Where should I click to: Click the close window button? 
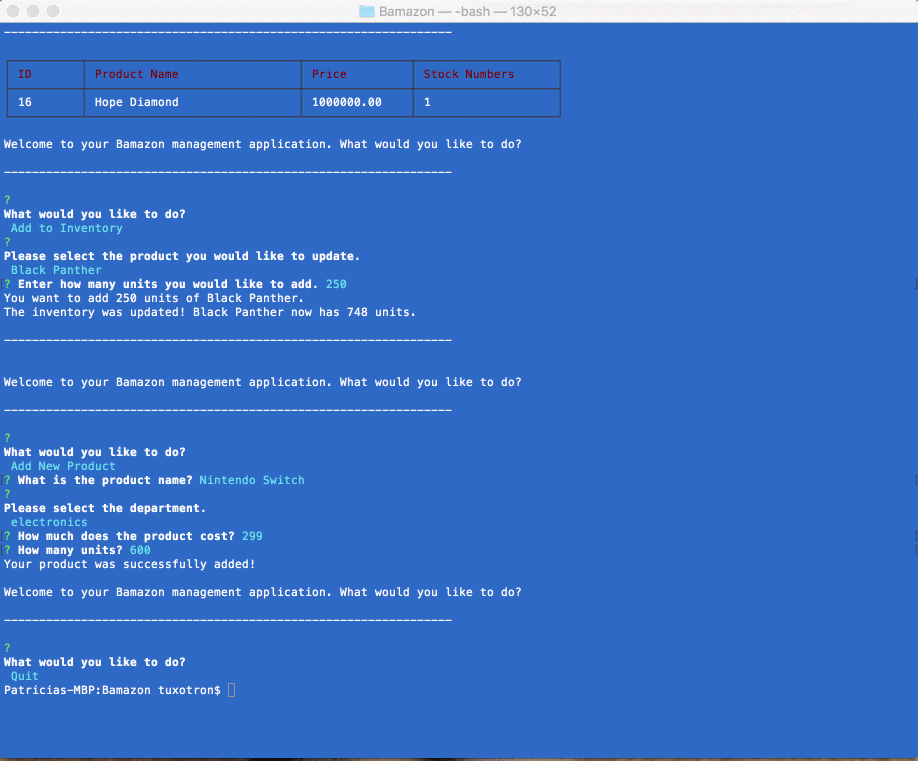click(x=13, y=11)
